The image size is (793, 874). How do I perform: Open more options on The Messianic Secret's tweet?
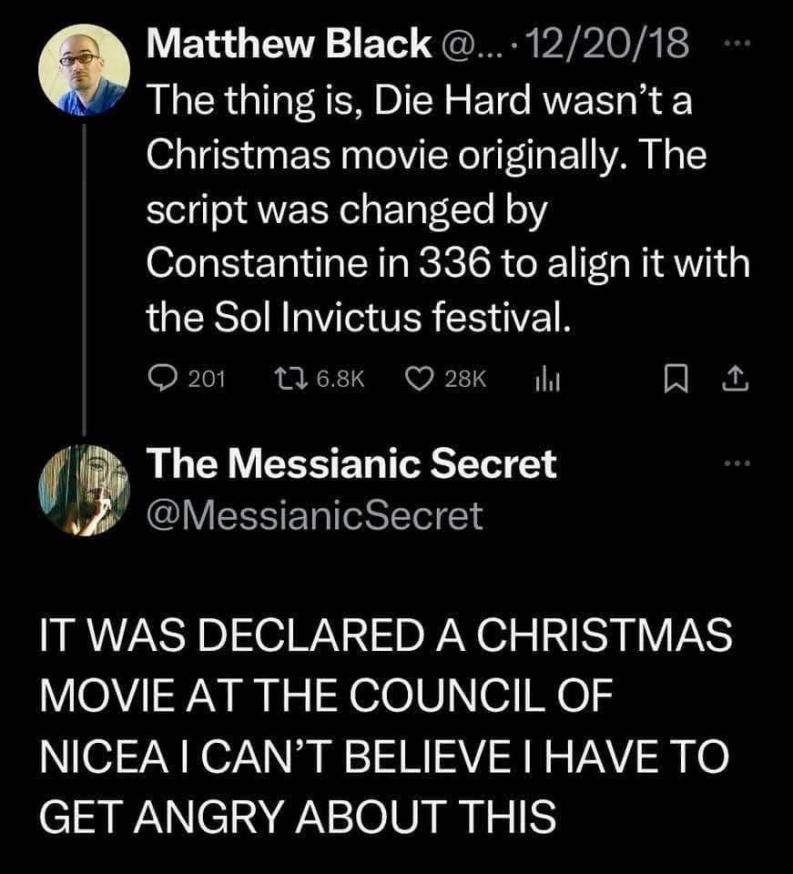tap(737, 464)
